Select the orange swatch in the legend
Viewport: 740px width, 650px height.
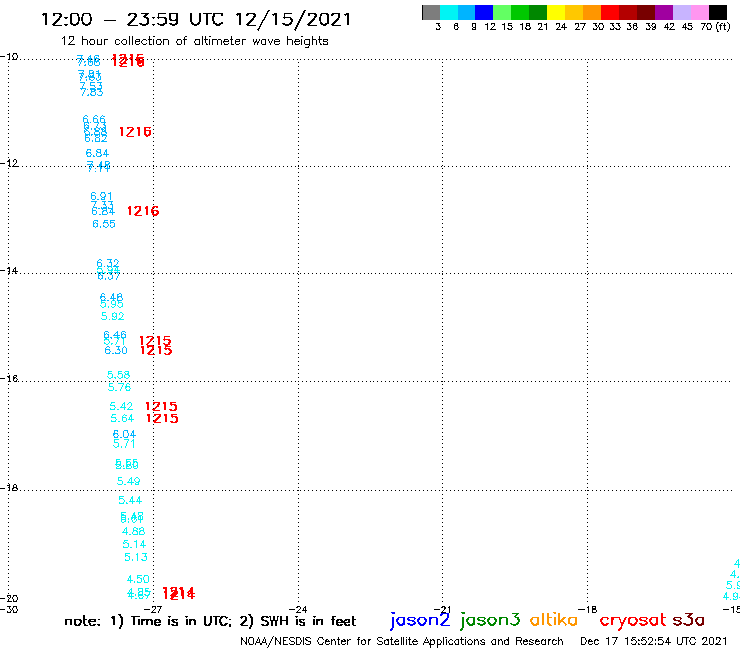point(591,12)
